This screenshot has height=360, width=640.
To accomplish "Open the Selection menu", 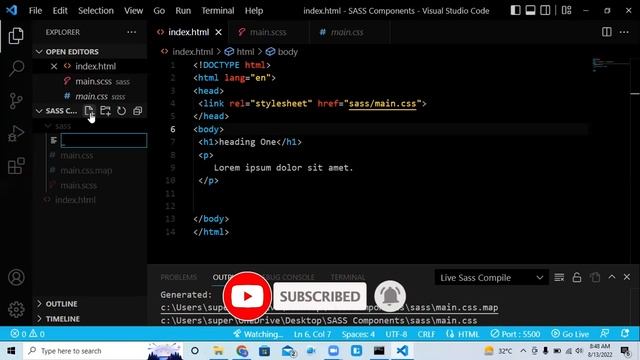I will (96, 11).
